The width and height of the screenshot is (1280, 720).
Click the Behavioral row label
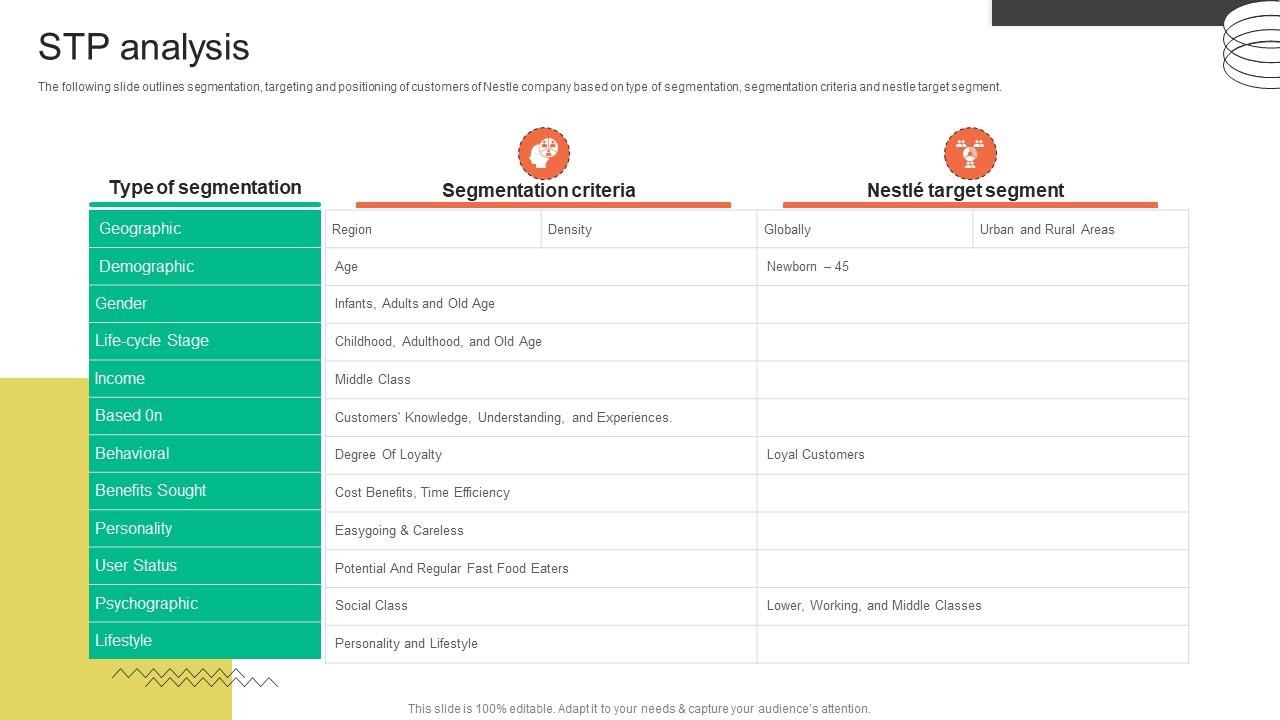205,454
